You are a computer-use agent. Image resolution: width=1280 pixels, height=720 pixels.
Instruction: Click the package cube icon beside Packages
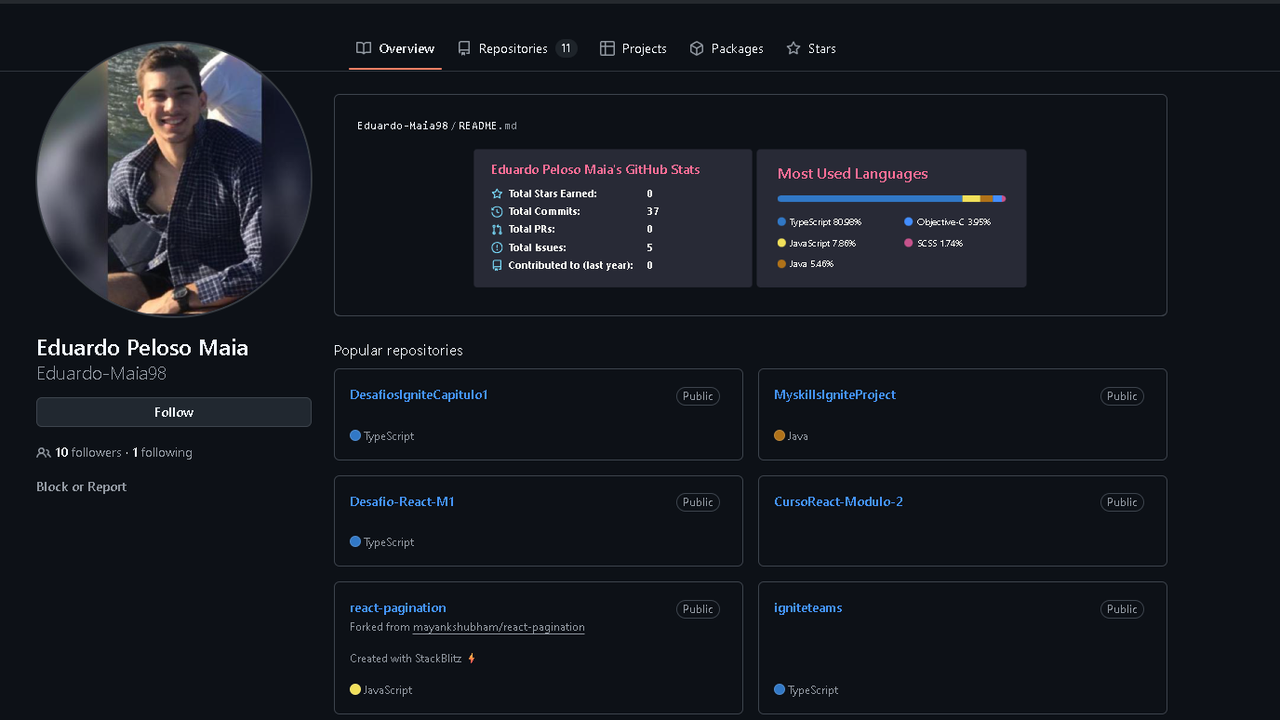(x=697, y=48)
